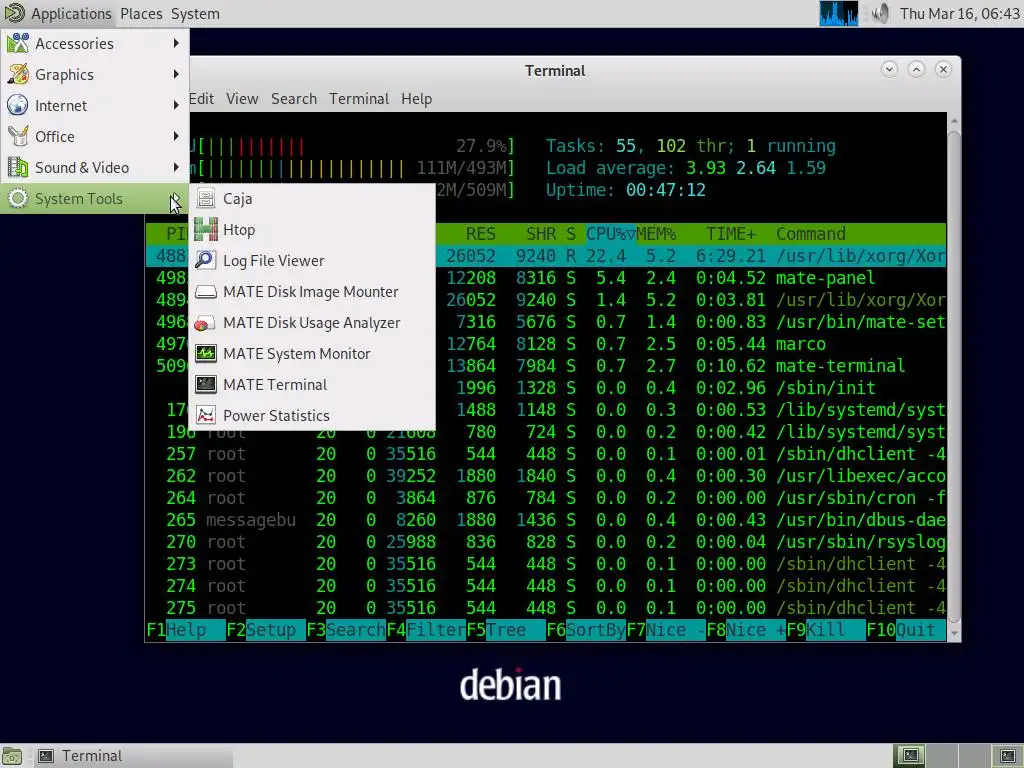Open the Terminal window's Search menu
Viewport: 1024px width, 768px height.
294,99
